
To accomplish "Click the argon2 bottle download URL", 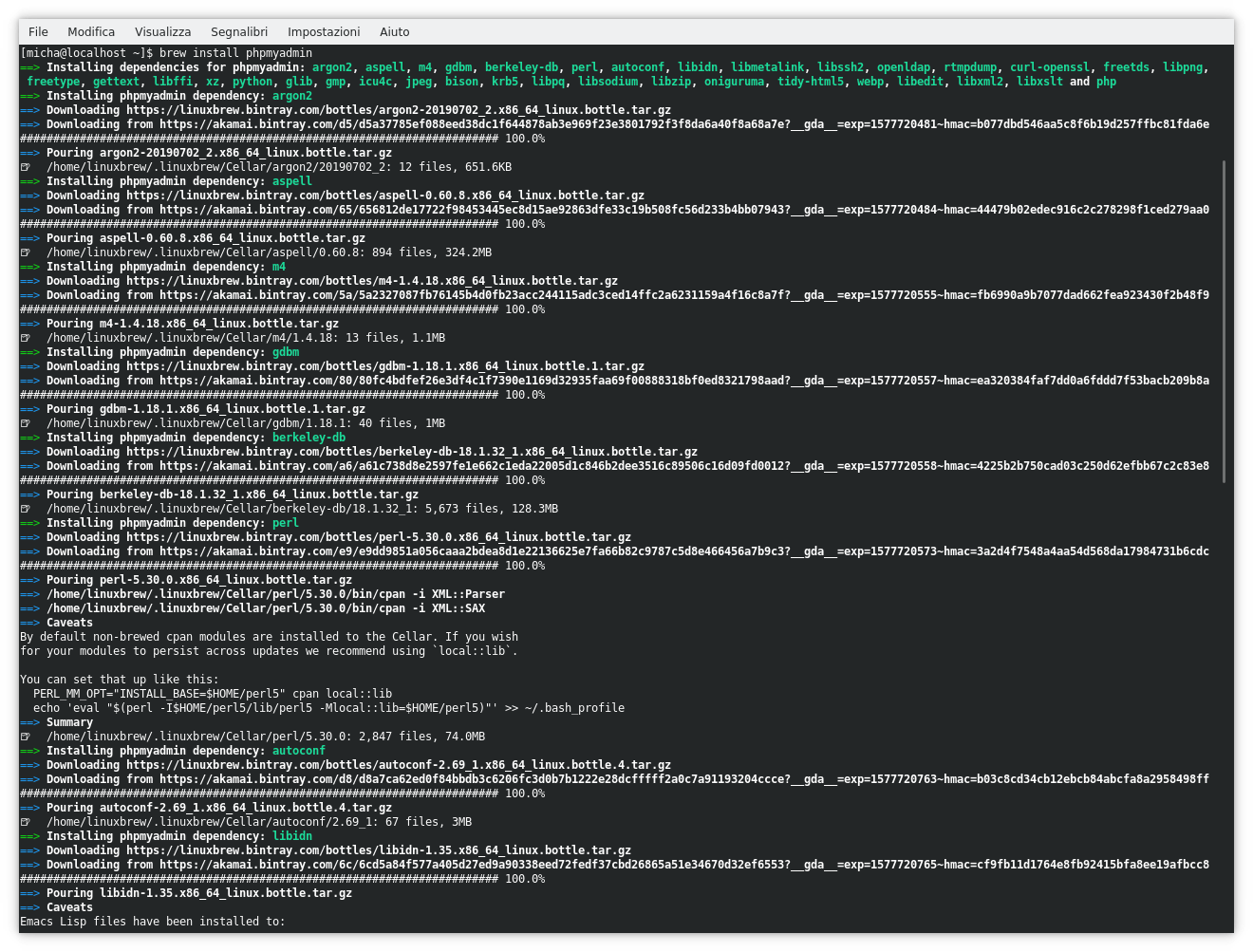I will [x=399, y=110].
